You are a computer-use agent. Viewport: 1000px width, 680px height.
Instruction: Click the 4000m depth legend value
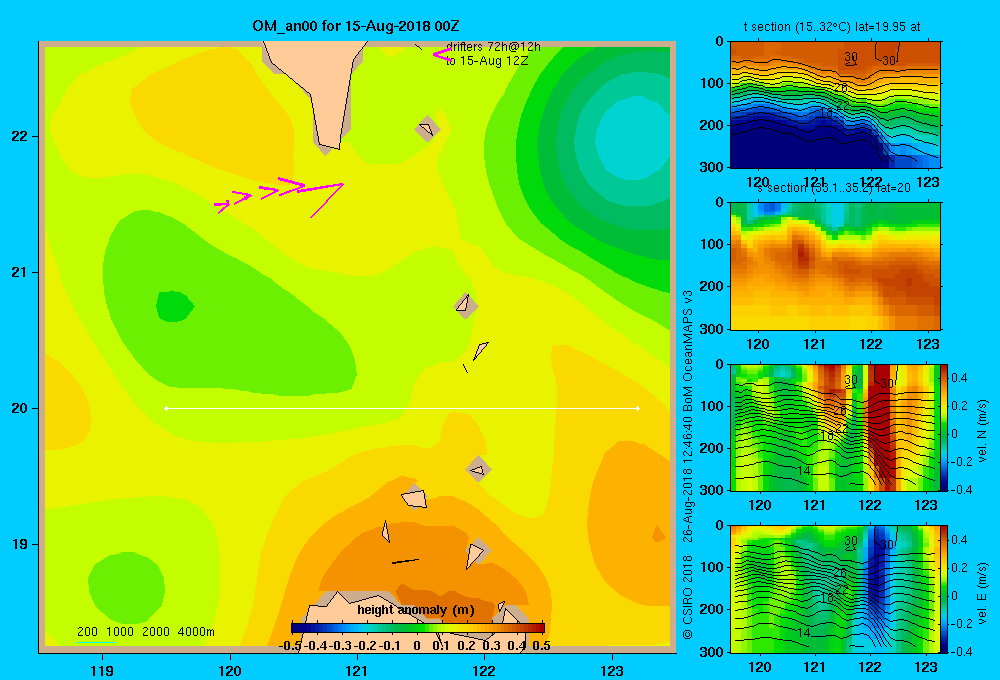click(x=196, y=632)
